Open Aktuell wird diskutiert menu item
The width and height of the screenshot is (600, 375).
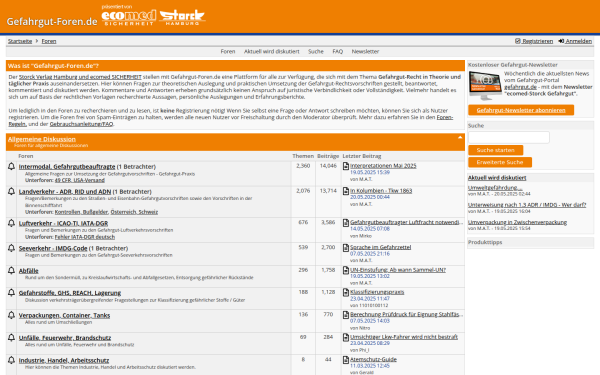click(272, 51)
